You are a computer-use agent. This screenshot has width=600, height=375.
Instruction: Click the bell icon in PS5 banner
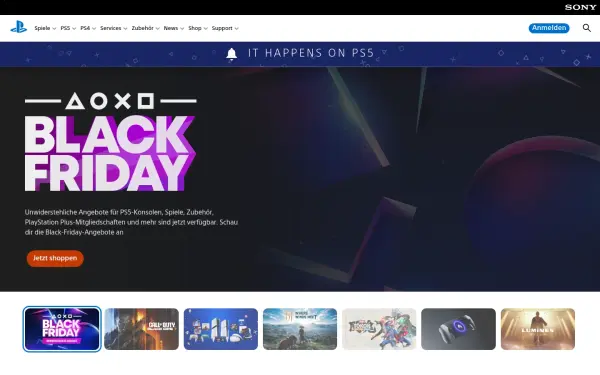pos(231,54)
